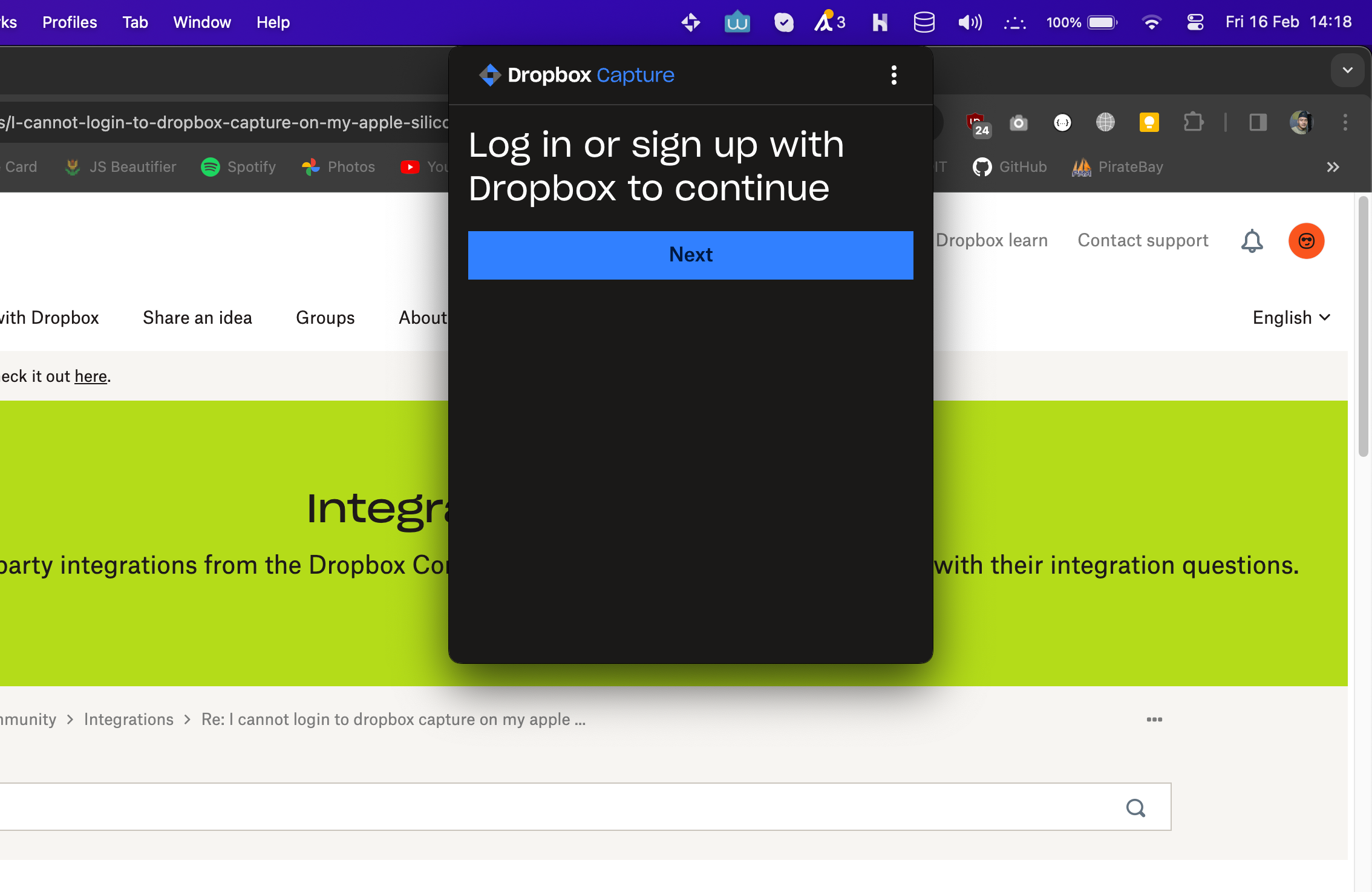1372x892 pixels.
Task: Click the battery status indicator
Action: pos(1082,22)
